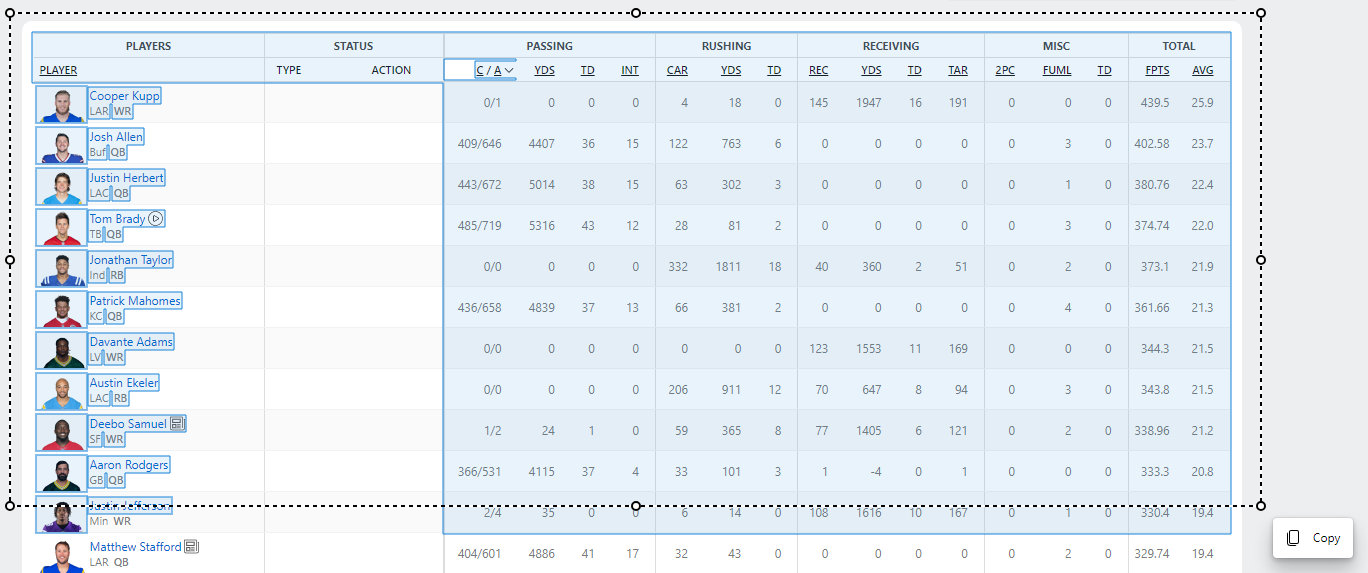This screenshot has width=1368, height=573.
Task: Sort by TAR column
Action: (x=958, y=70)
